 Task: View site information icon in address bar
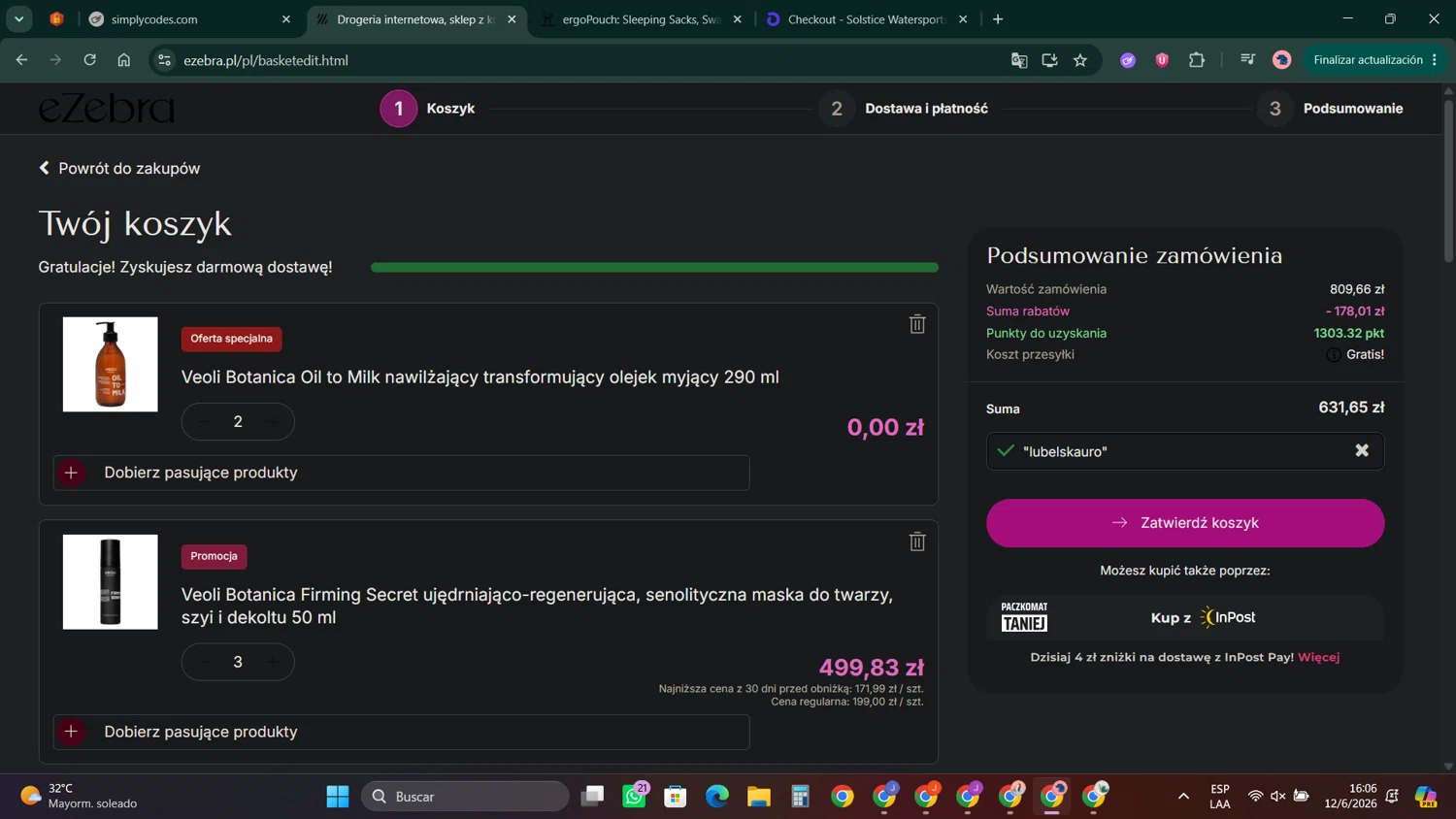point(165,60)
